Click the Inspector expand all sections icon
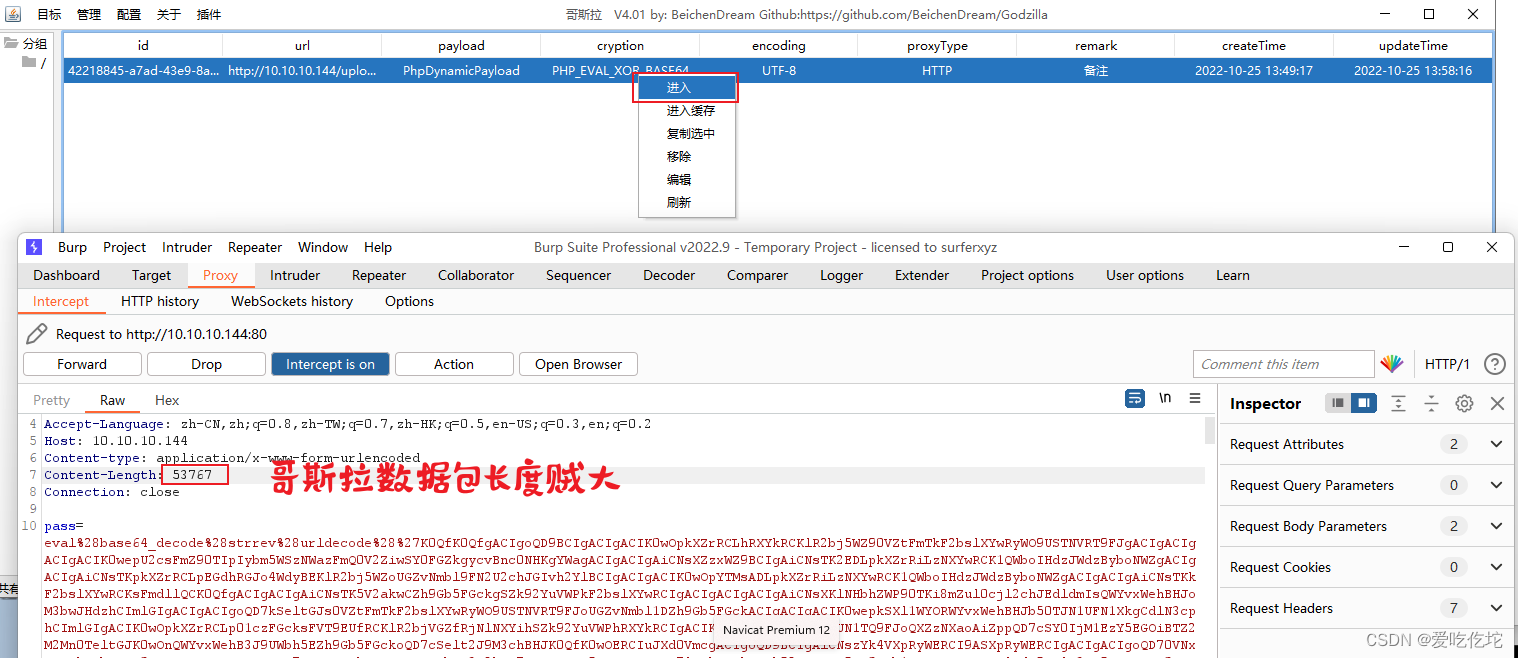 (x=1398, y=403)
